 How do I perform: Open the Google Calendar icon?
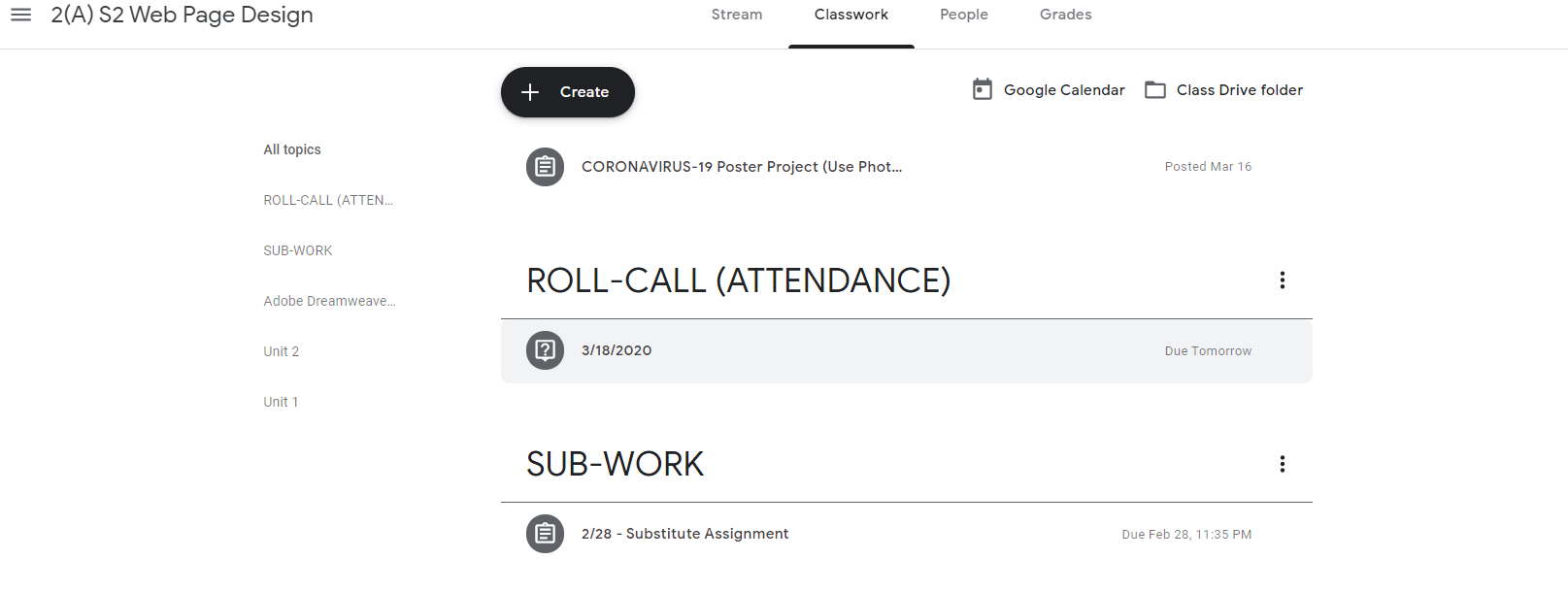tap(983, 89)
